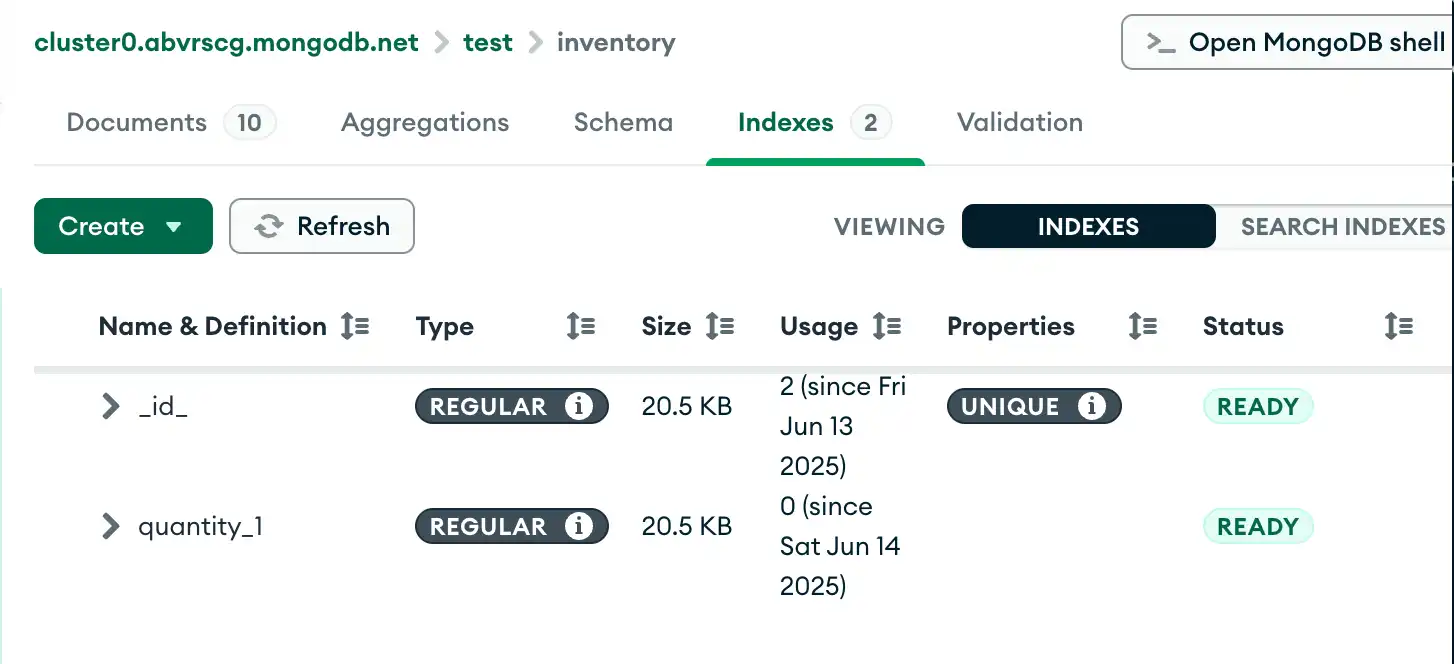Sort indexes by Size column icon
Screen dimensions: 1454x664
(720, 326)
